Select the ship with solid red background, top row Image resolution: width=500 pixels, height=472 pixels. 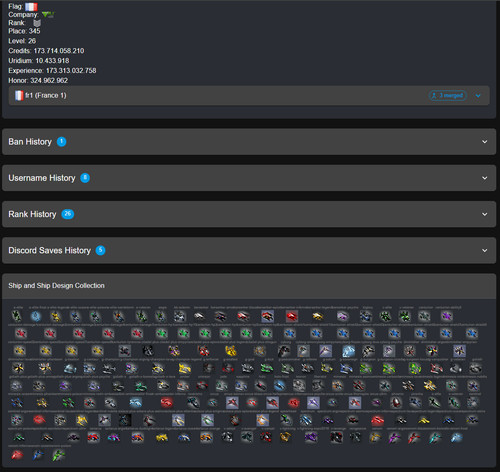click(x=292, y=316)
